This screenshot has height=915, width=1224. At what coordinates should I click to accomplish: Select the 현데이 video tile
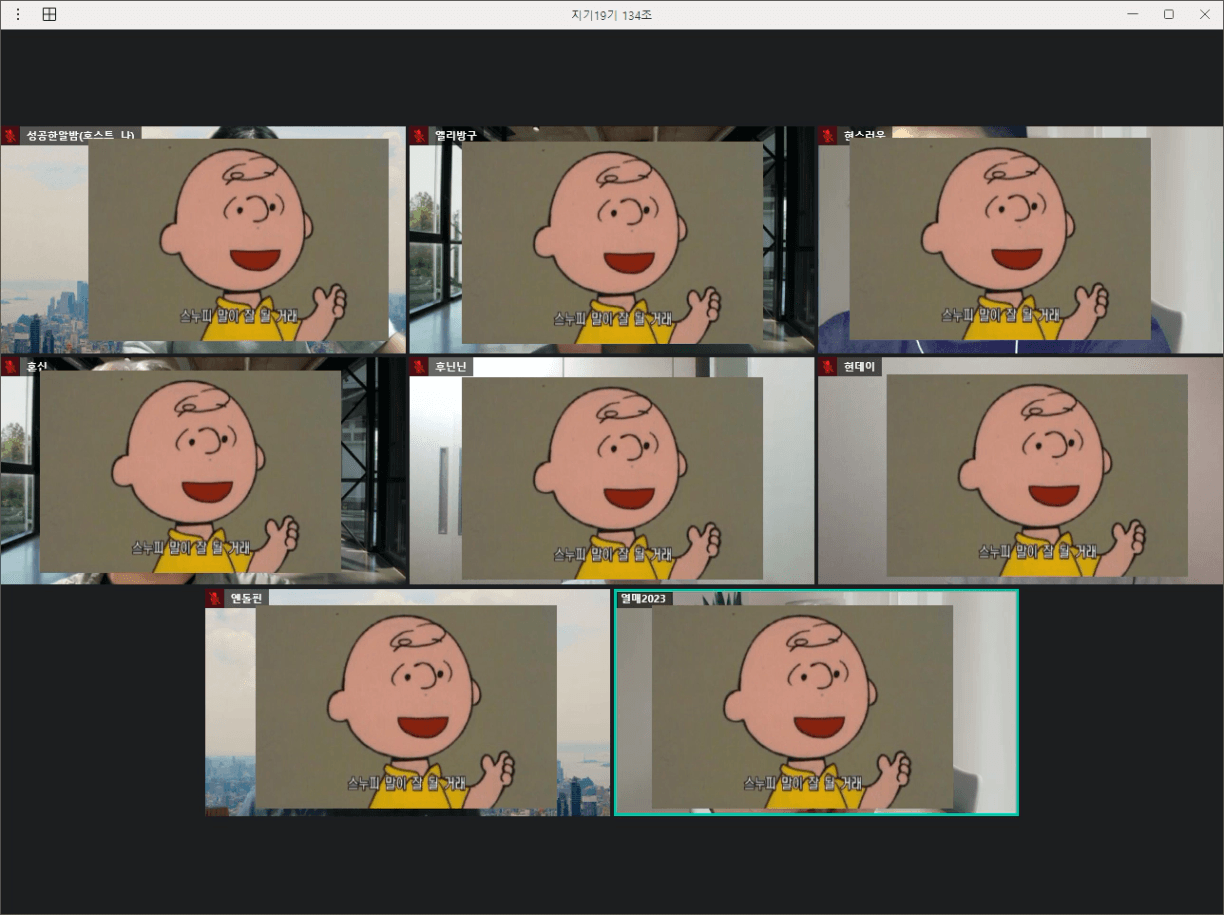1021,471
